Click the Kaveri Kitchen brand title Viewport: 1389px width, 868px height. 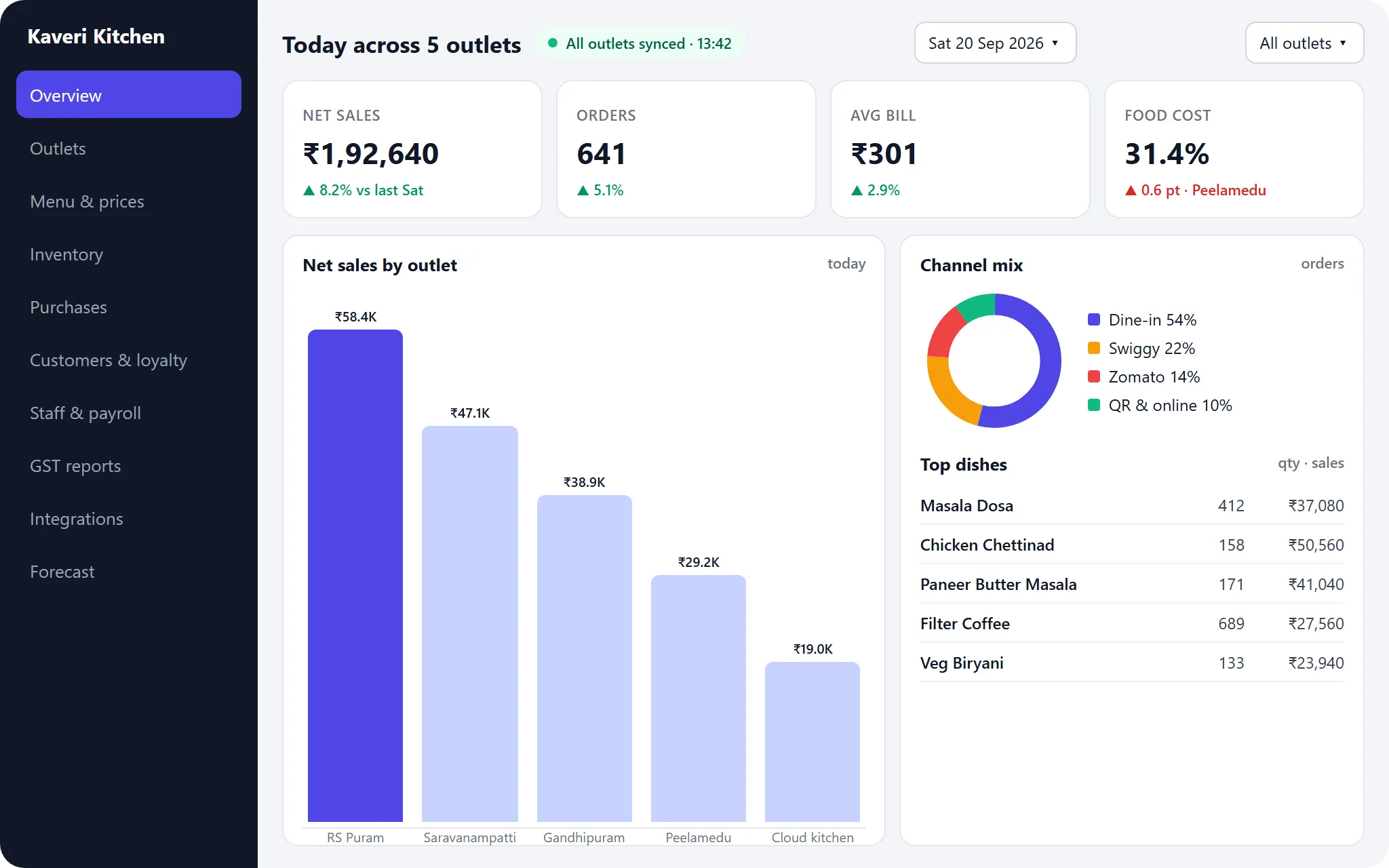point(96,36)
